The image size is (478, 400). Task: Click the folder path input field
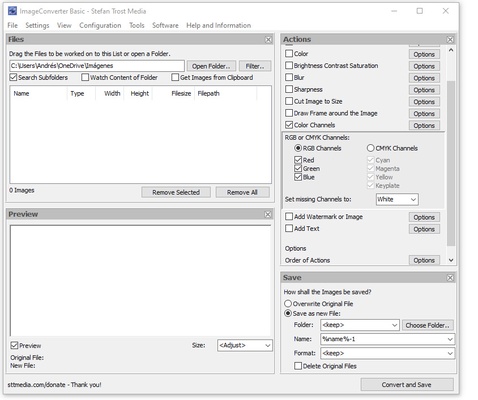point(97,66)
